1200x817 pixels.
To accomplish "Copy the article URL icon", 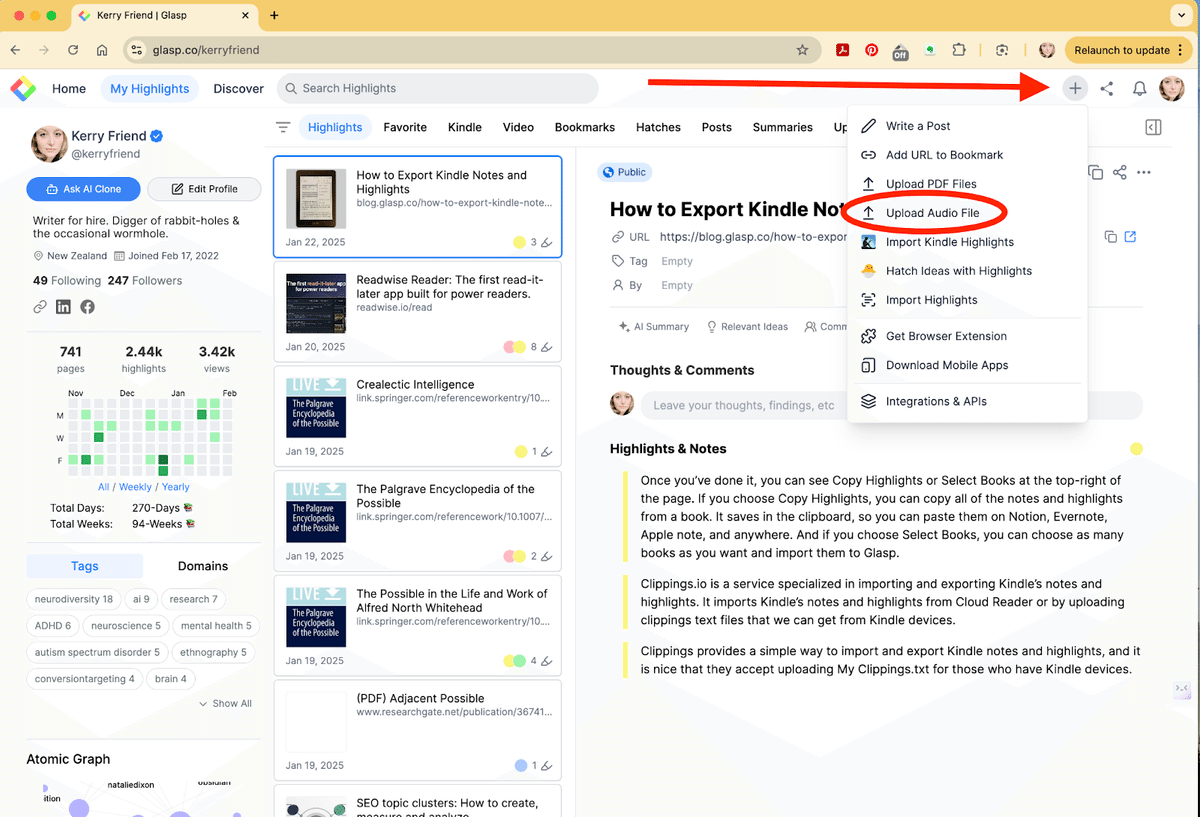I will (1110, 237).
